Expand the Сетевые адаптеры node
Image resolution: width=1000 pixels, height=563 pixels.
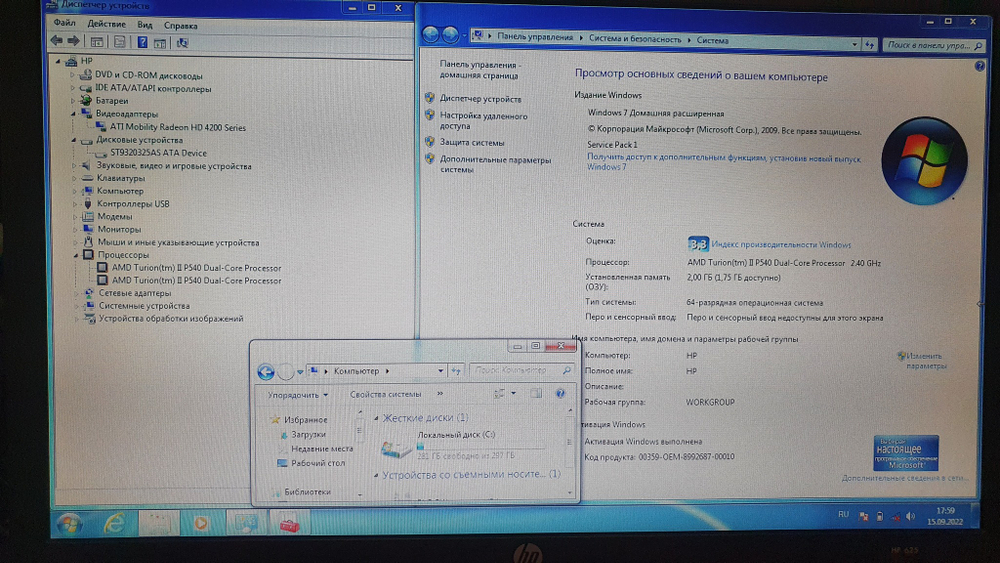[76, 293]
